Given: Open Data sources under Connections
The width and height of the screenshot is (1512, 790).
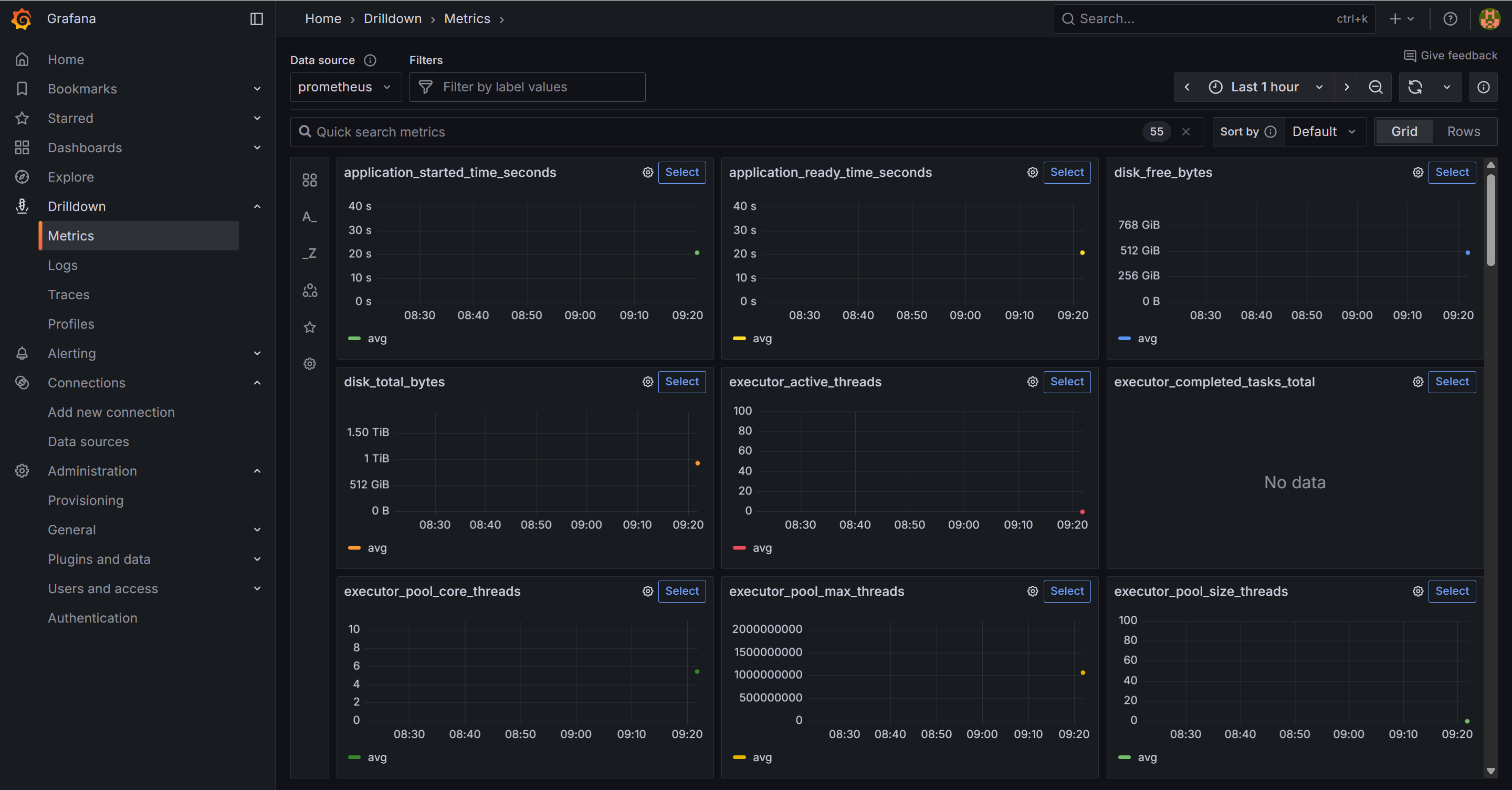Looking at the screenshot, I should (88, 442).
